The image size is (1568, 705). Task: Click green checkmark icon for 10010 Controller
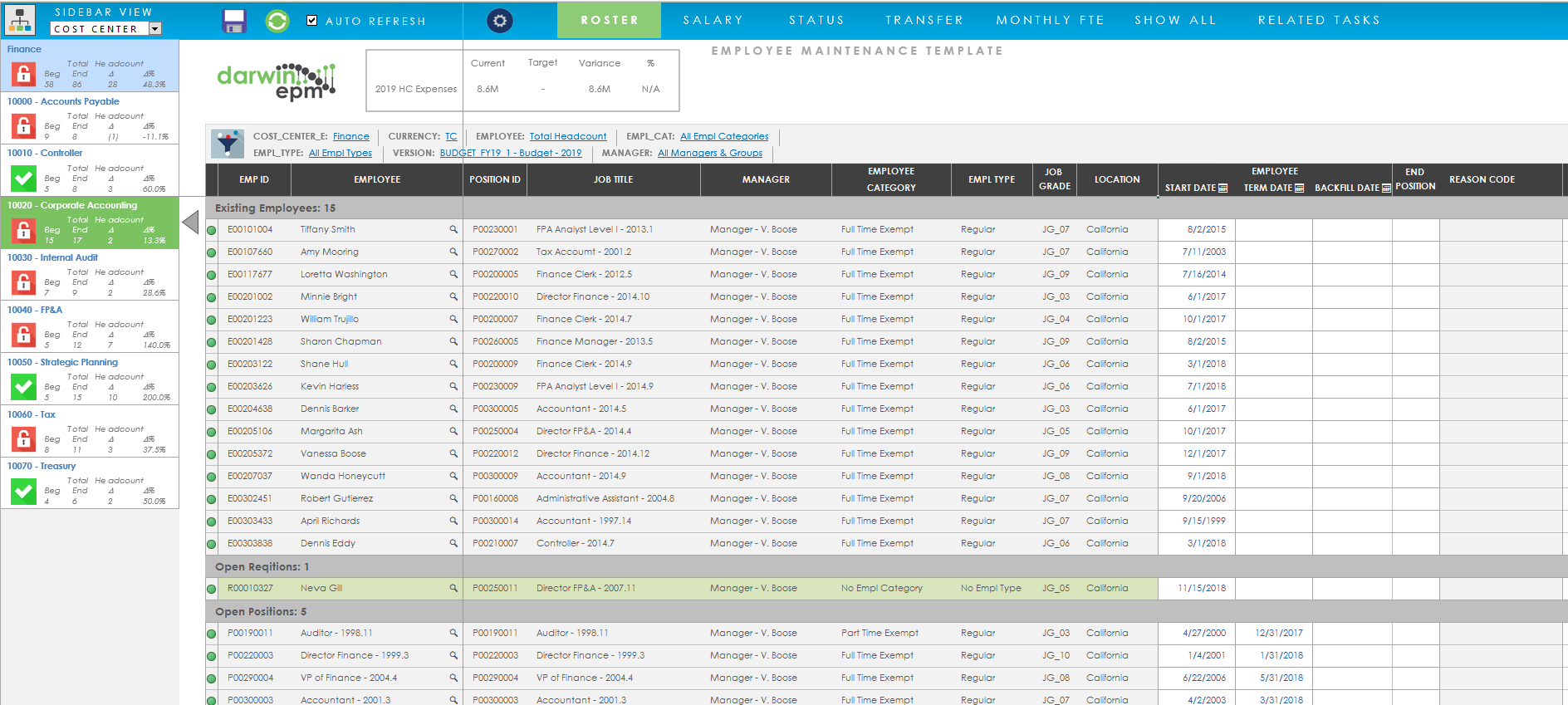click(x=23, y=179)
